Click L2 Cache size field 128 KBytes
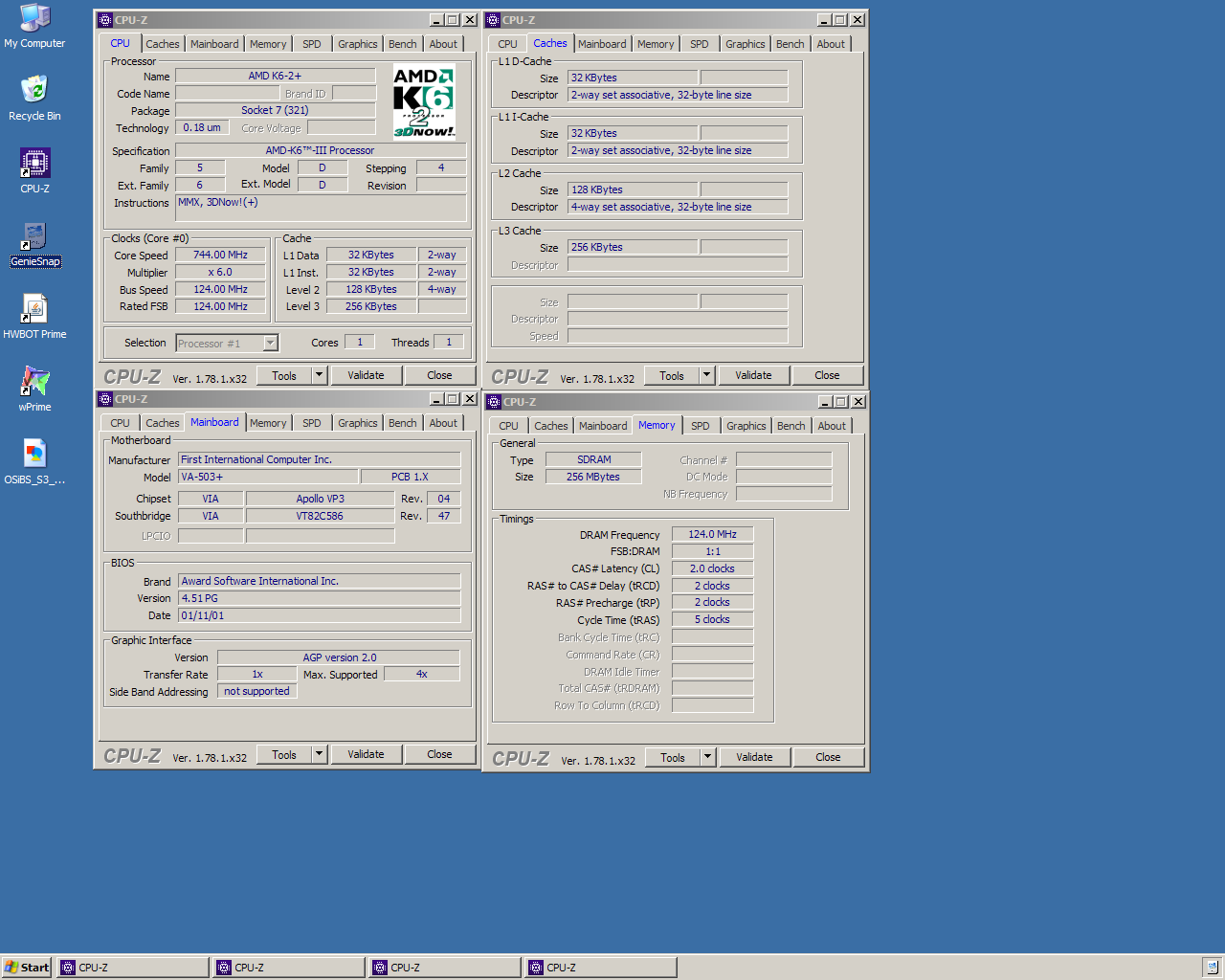This screenshot has width=1225, height=980. [633, 189]
